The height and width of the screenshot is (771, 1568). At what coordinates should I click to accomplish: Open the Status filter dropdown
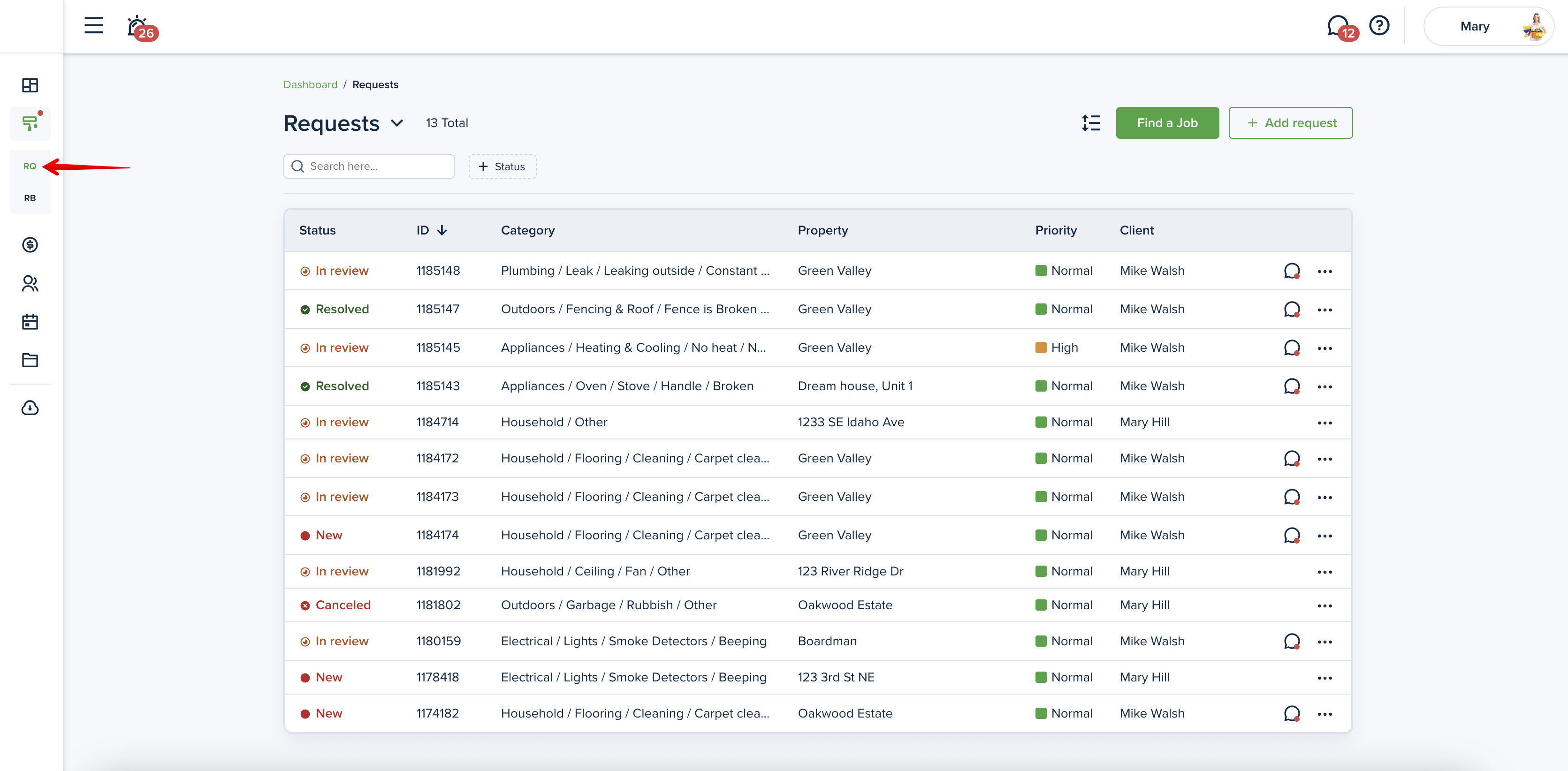pyautogui.click(x=502, y=166)
